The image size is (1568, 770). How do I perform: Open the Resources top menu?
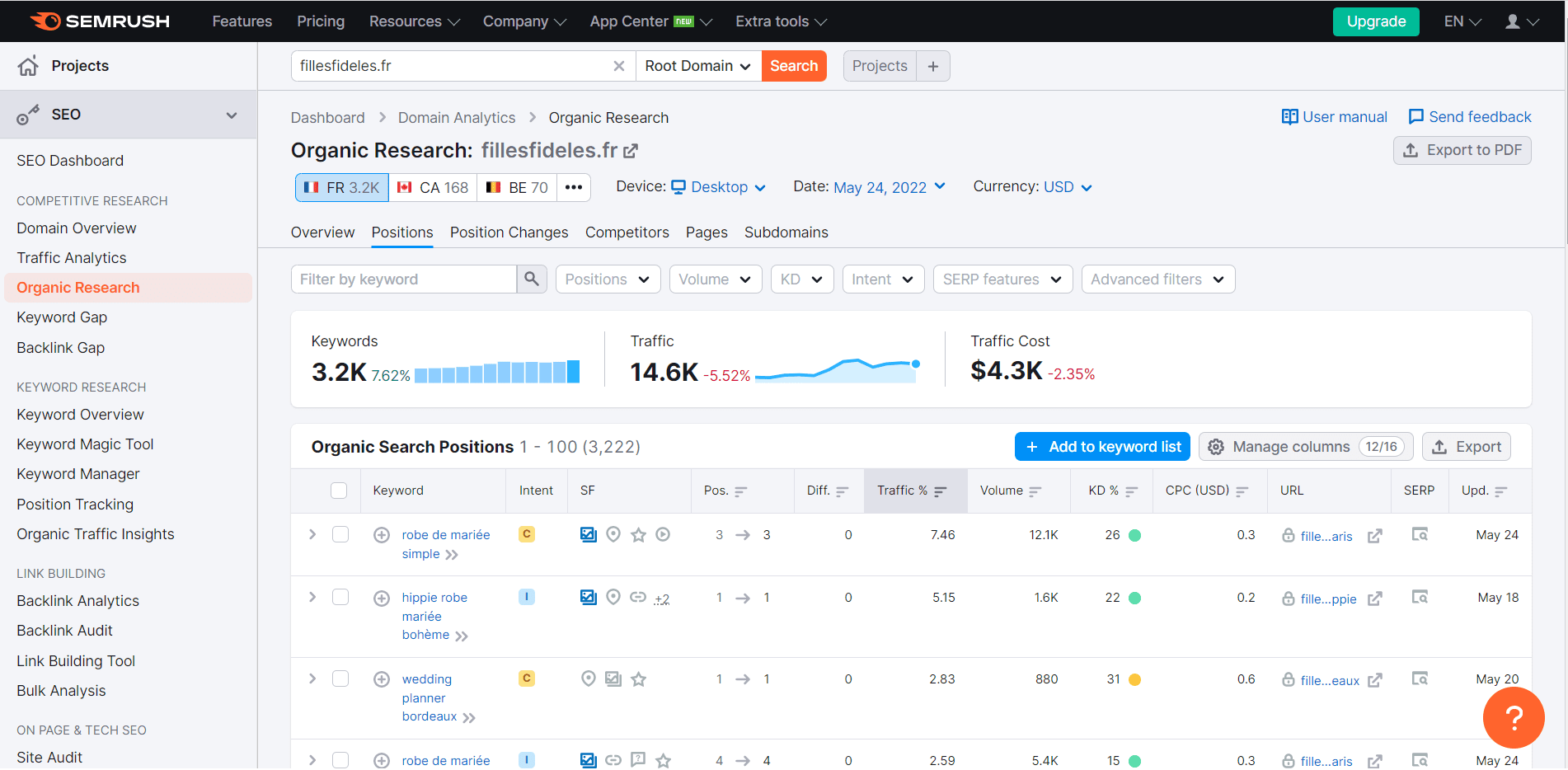pyautogui.click(x=414, y=21)
